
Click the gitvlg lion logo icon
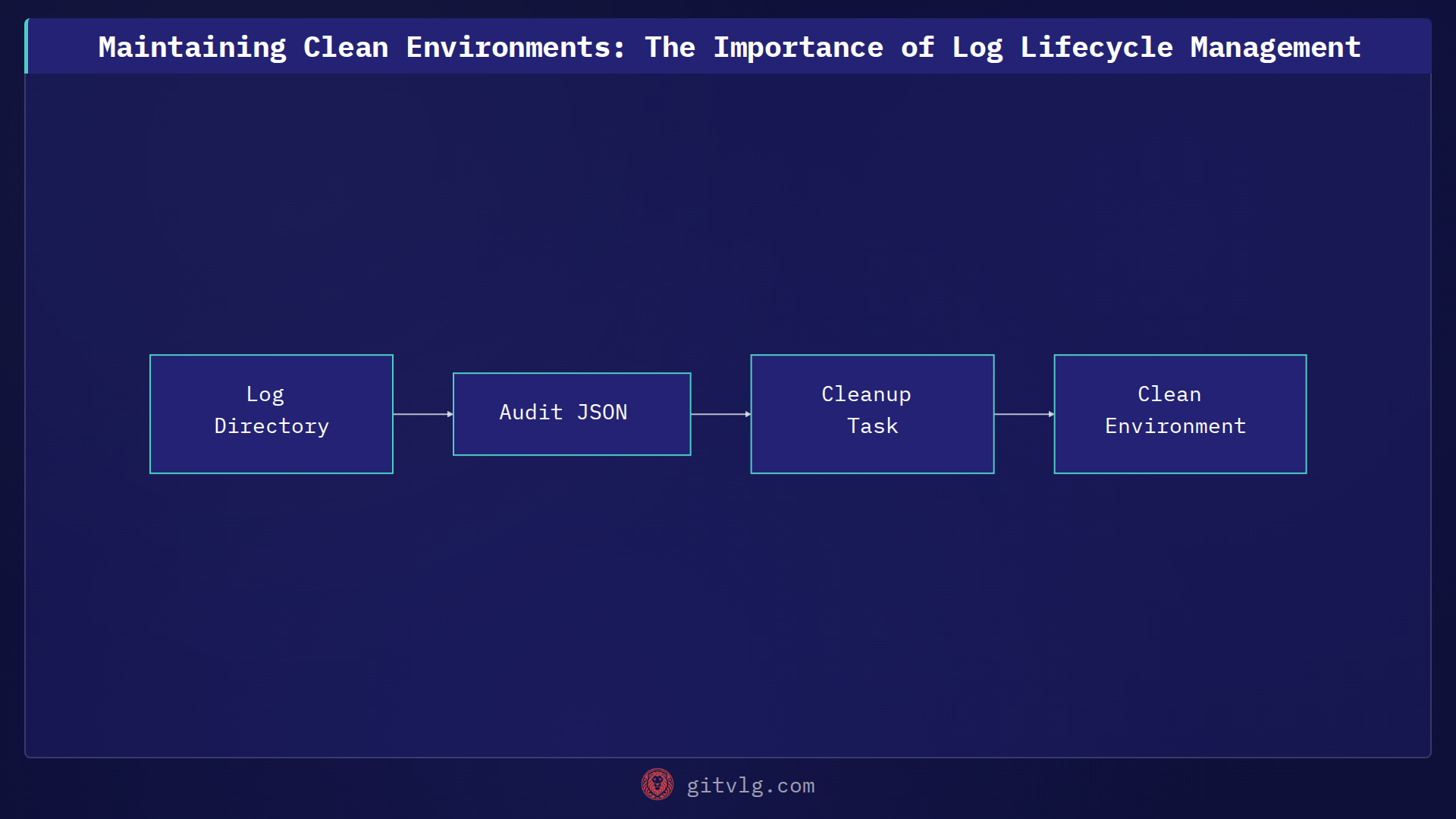click(x=657, y=784)
